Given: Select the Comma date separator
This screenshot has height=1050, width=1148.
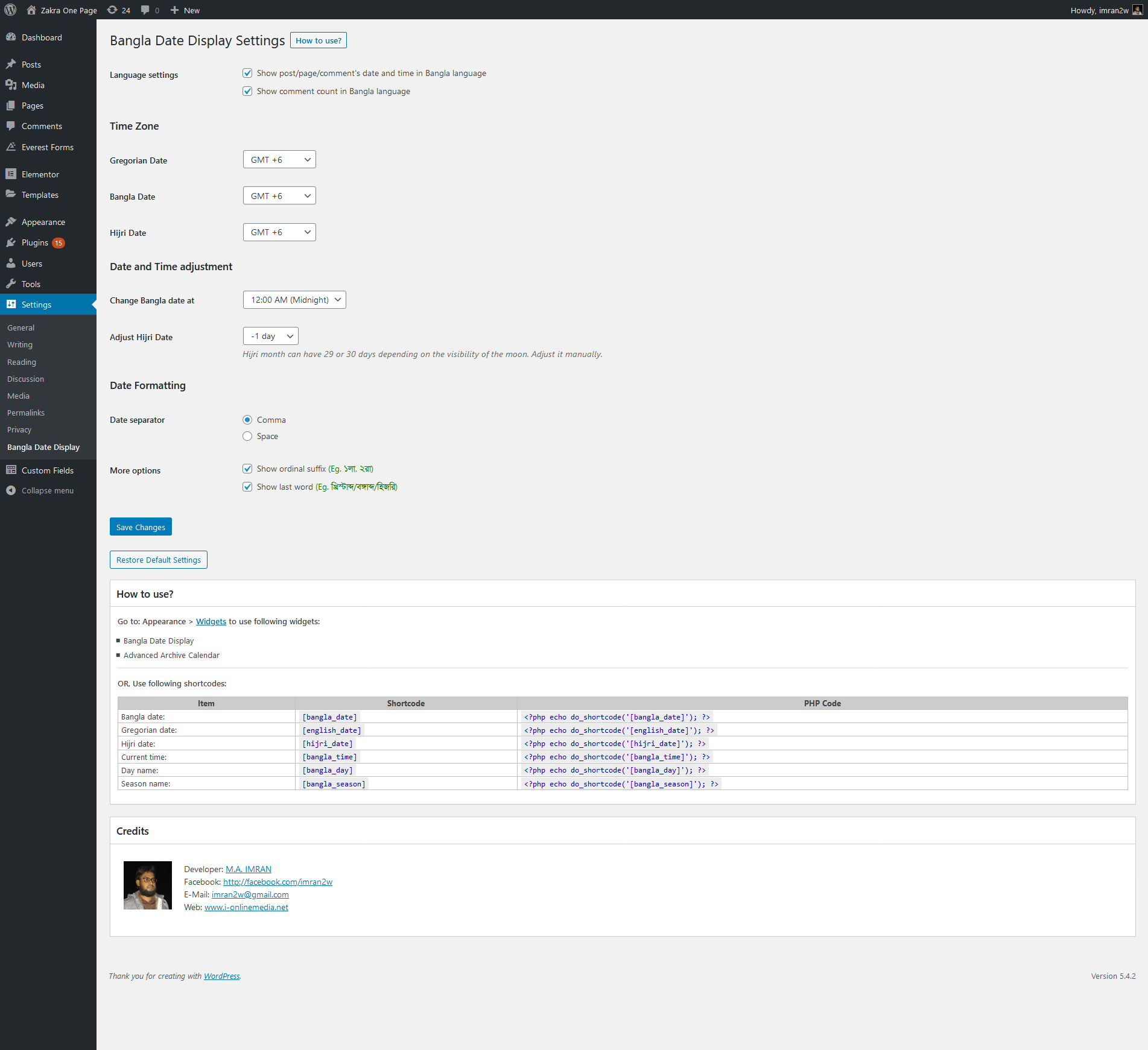Looking at the screenshot, I should tap(247, 420).
